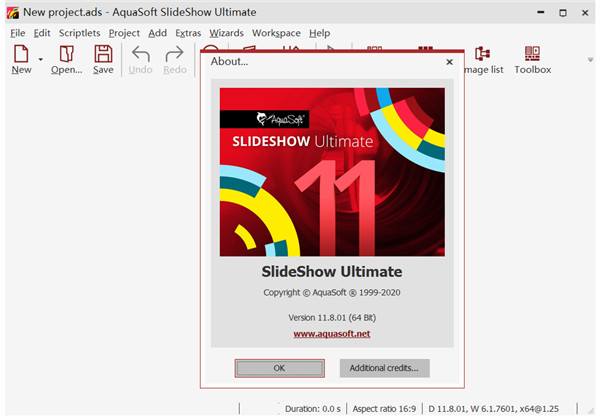Expand the New button dropdown arrow
Screen dimensions: 600x420
40,59
